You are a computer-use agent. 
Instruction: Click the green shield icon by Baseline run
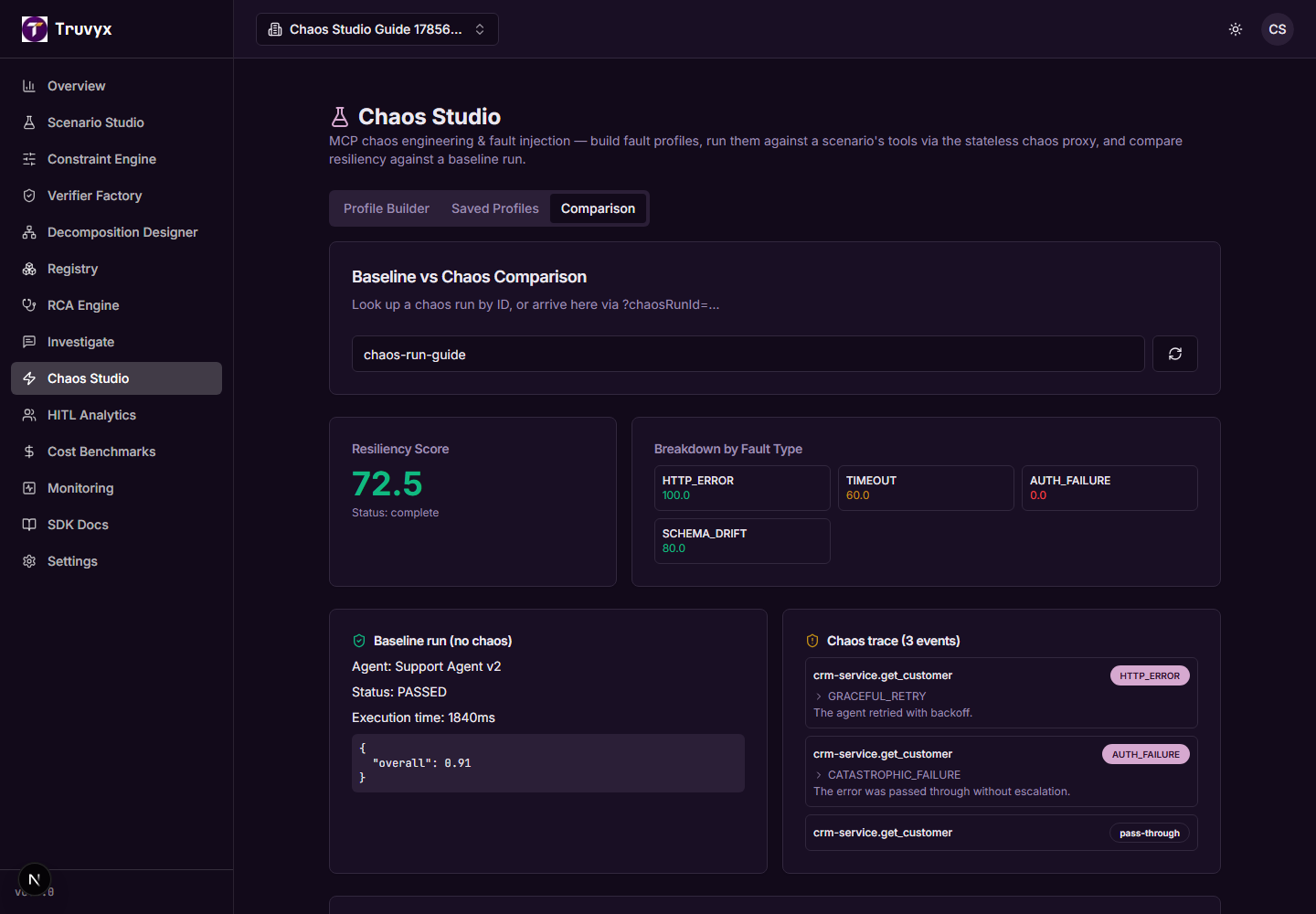coord(359,641)
